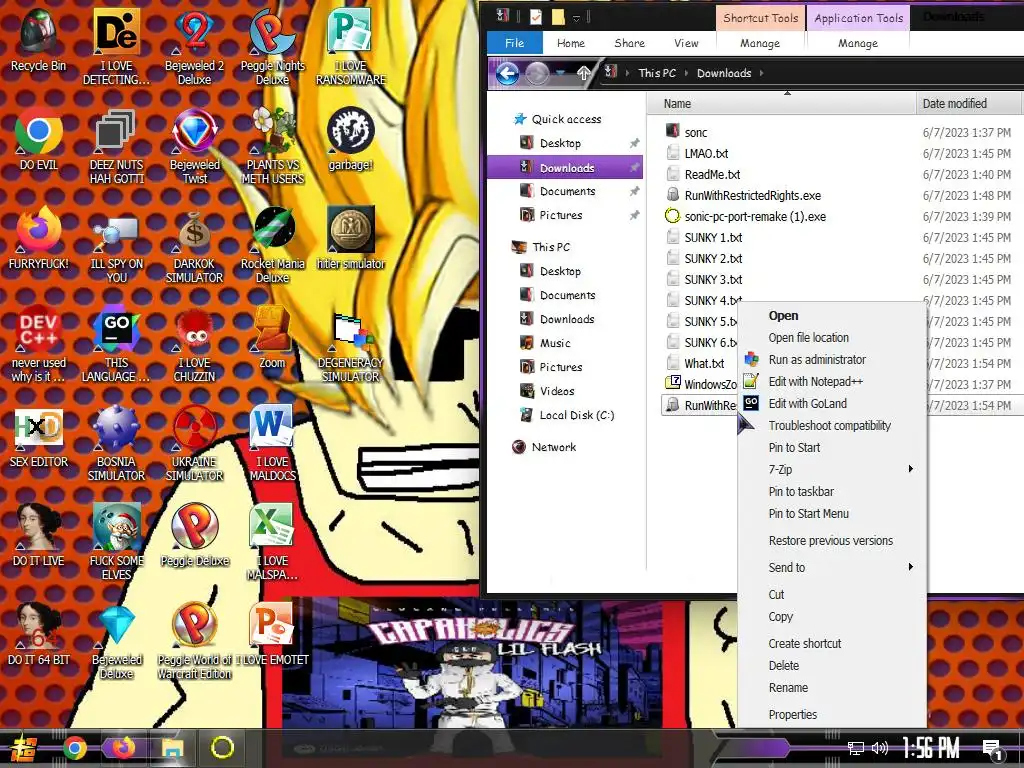This screenshot has height=768, width=1024.
Task: Open Chrome from the taskbar
Action: pyautogui.click(x=74, y=748)
